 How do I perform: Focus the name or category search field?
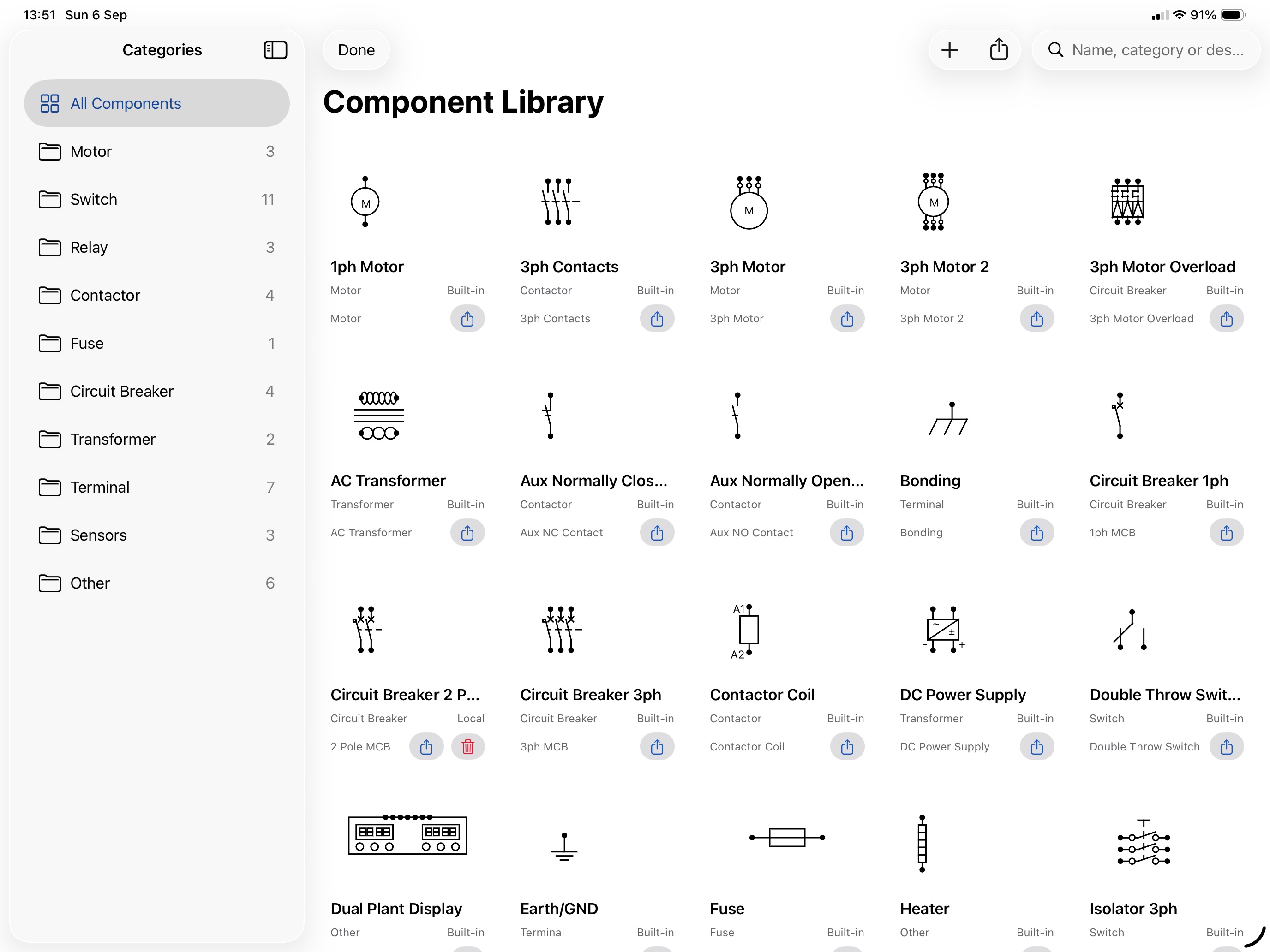point(1146,50)
